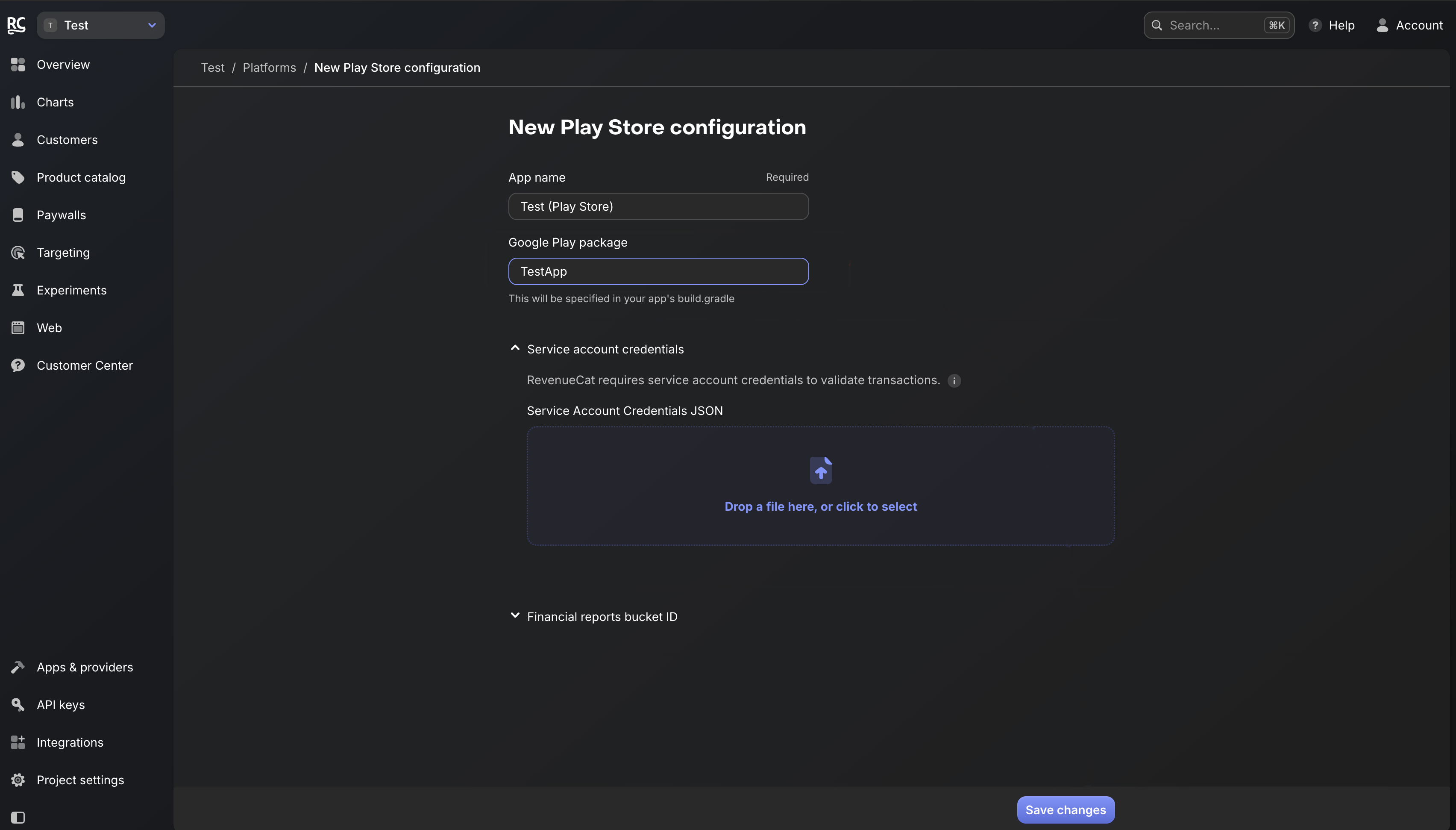The image size is (1456, 830).
Task: Click the Experiments flask icon
Action: 18,290
